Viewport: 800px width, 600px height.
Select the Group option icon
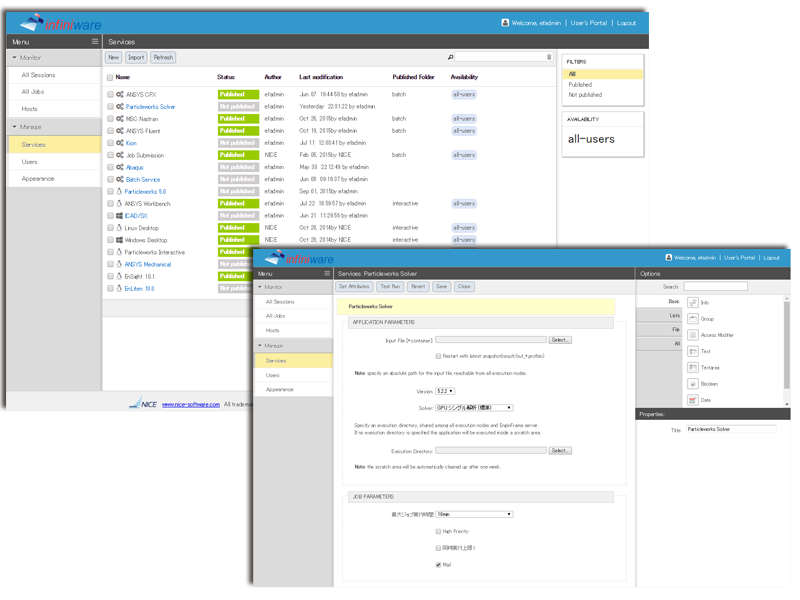coord(693,319)
